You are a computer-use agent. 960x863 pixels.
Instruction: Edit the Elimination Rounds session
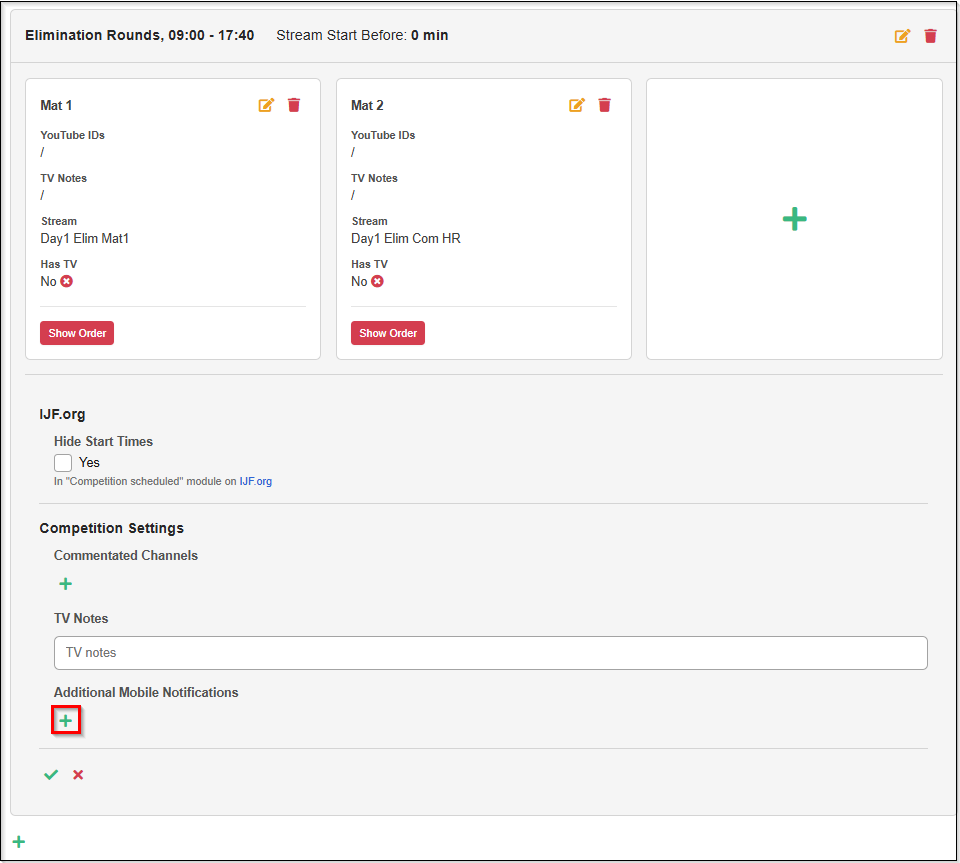point(902,36)
